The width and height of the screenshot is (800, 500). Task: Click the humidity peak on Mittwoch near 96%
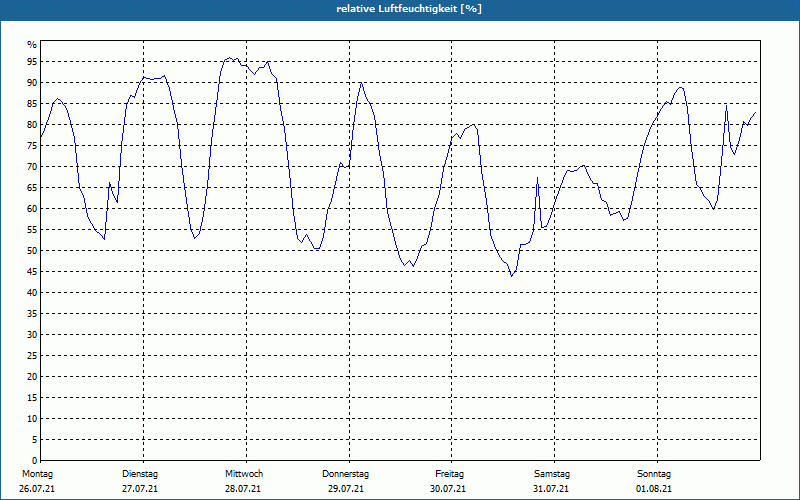tap(230, 58)
